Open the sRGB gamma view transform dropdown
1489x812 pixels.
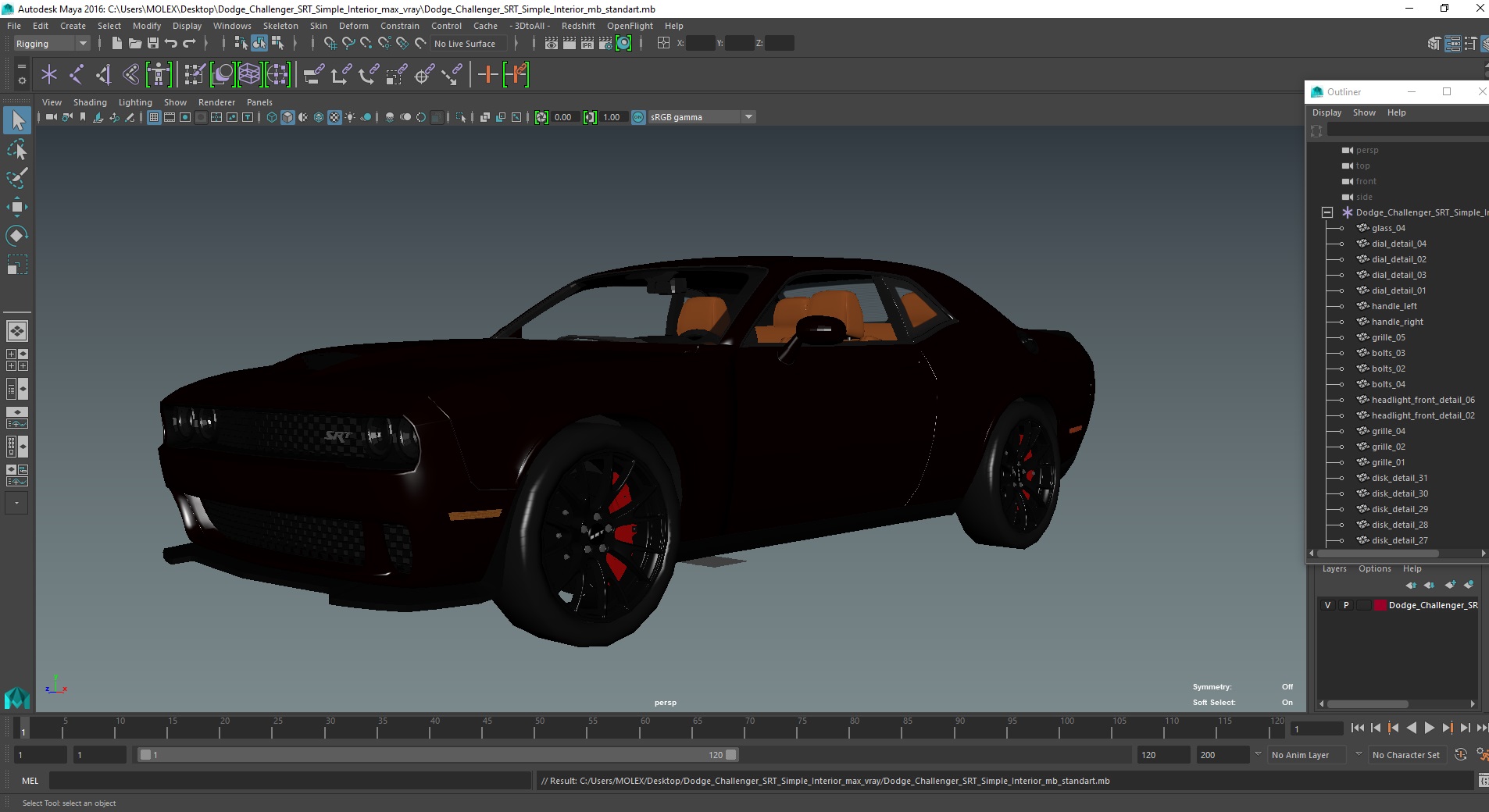[x=702, y=117]
